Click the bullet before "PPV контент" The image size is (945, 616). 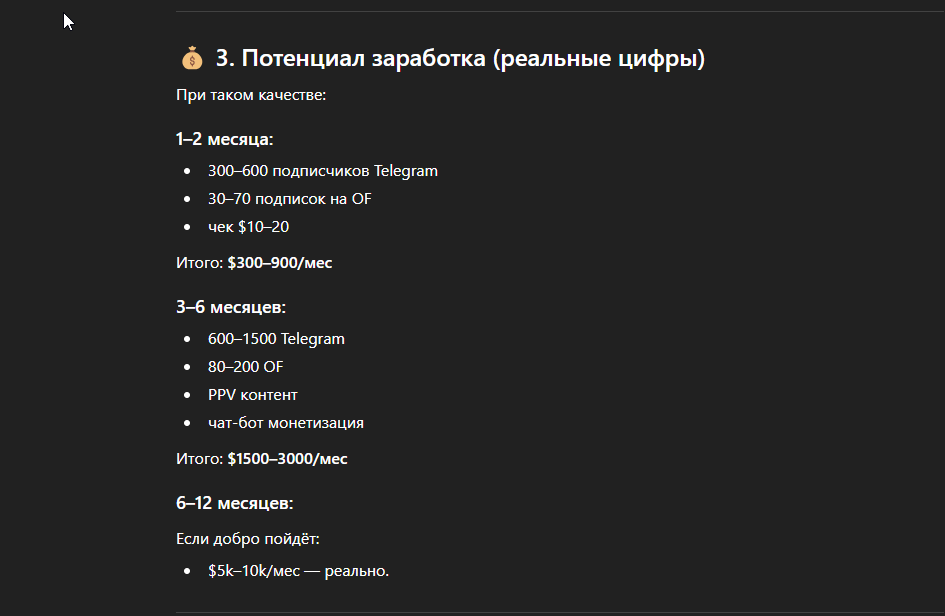click(x=187, y=395)
